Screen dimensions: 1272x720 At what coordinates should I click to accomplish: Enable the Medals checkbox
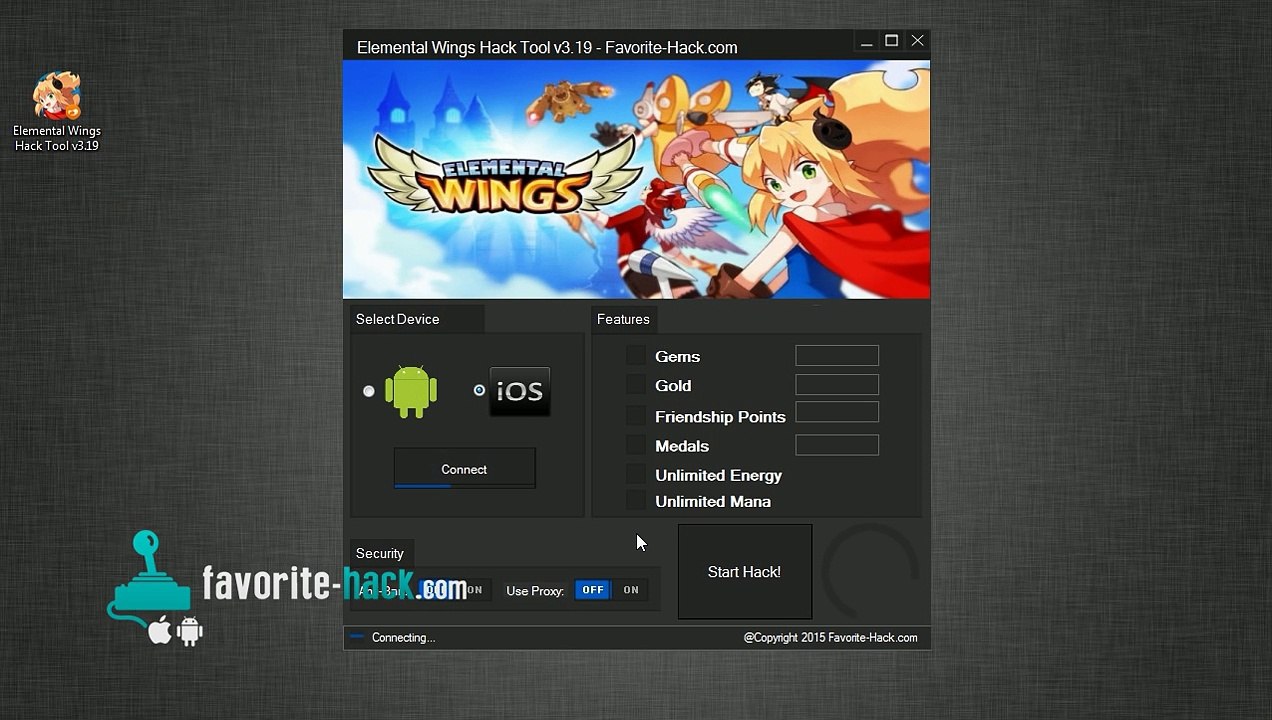(x=636, y=445)
